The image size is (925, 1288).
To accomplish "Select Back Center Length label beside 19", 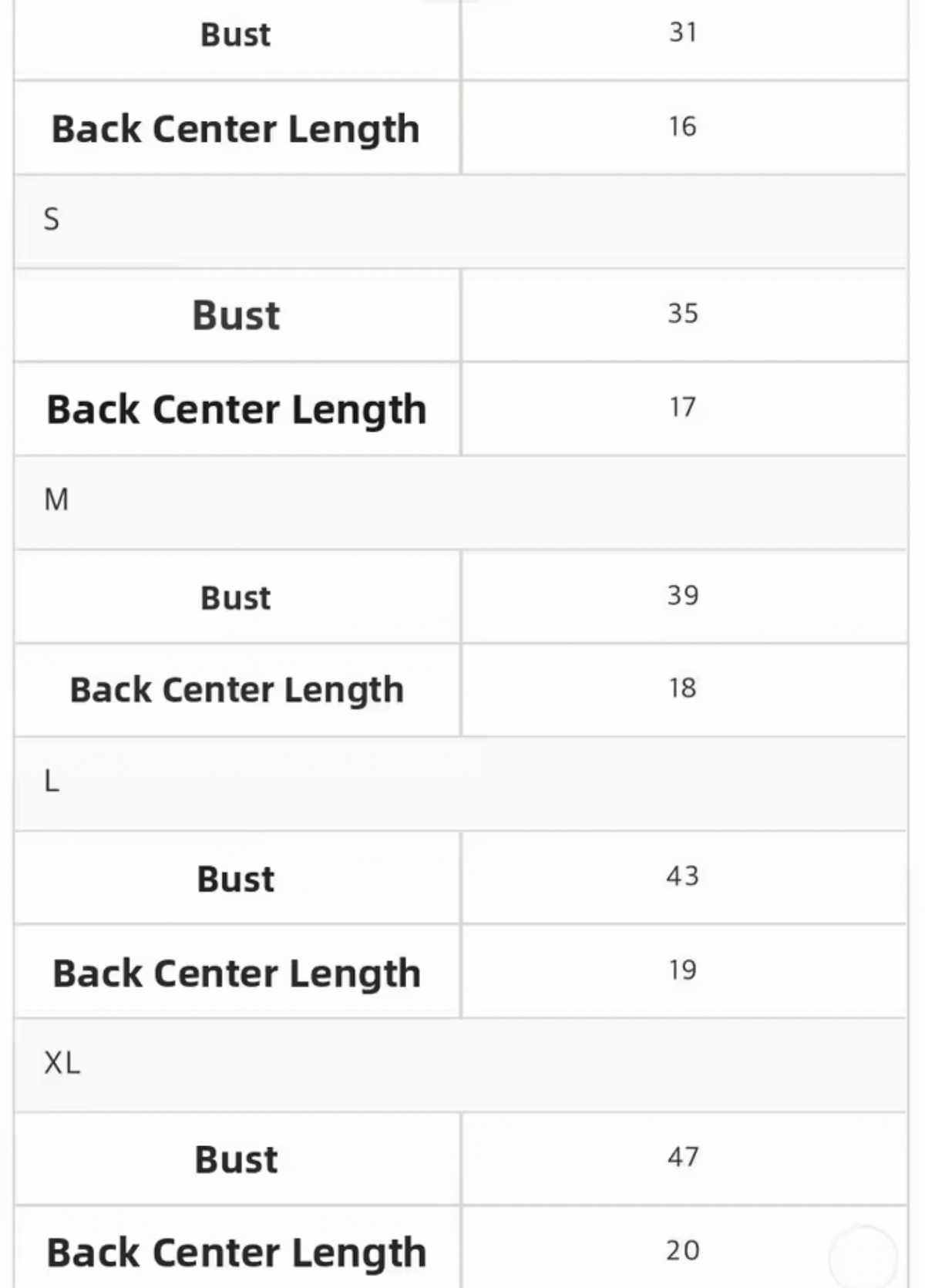I will 237,974.
